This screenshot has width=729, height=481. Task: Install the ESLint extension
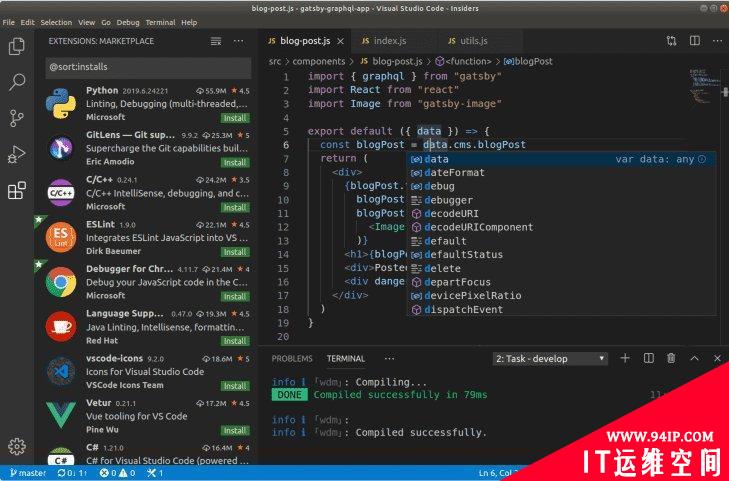tap(235, 252)
